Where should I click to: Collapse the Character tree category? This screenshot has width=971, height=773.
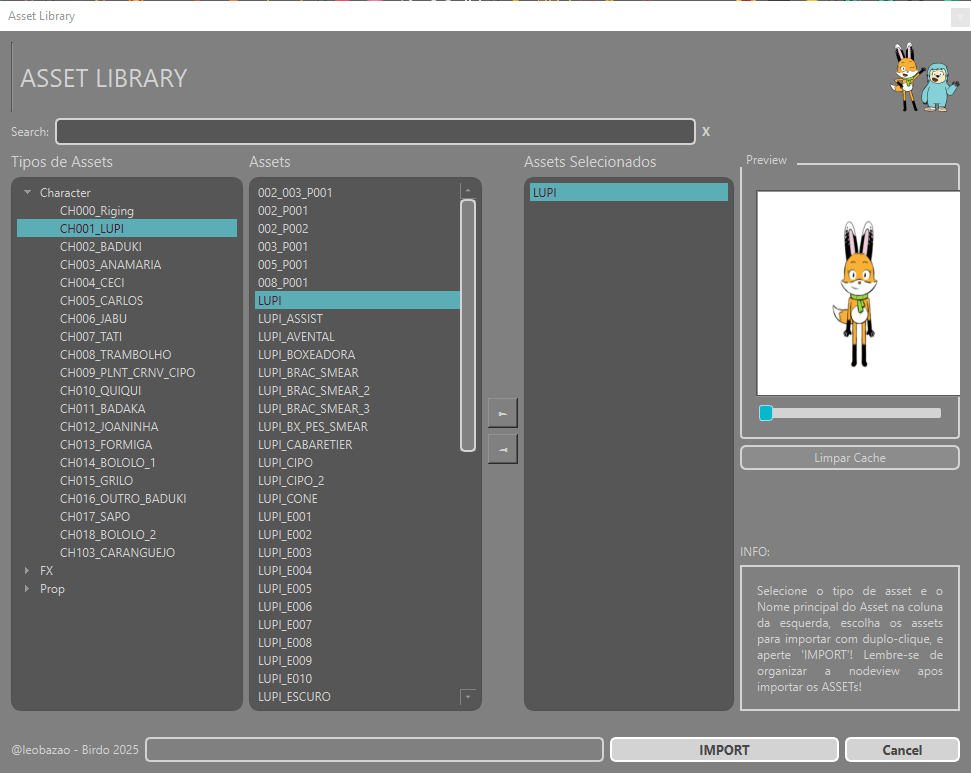[28, 193]
